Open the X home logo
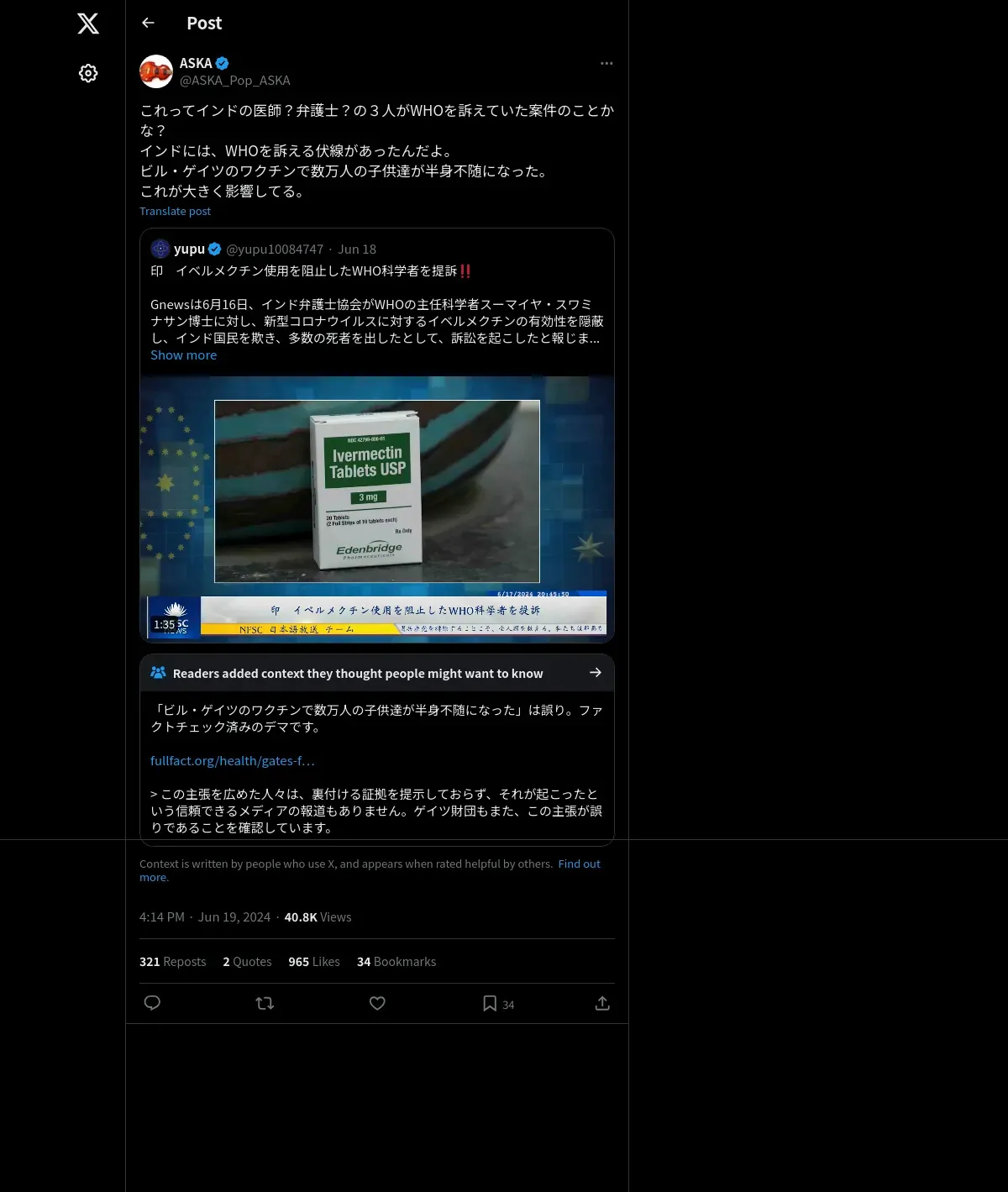This screenshot has height=1192, width=1008. coord(88,24)
